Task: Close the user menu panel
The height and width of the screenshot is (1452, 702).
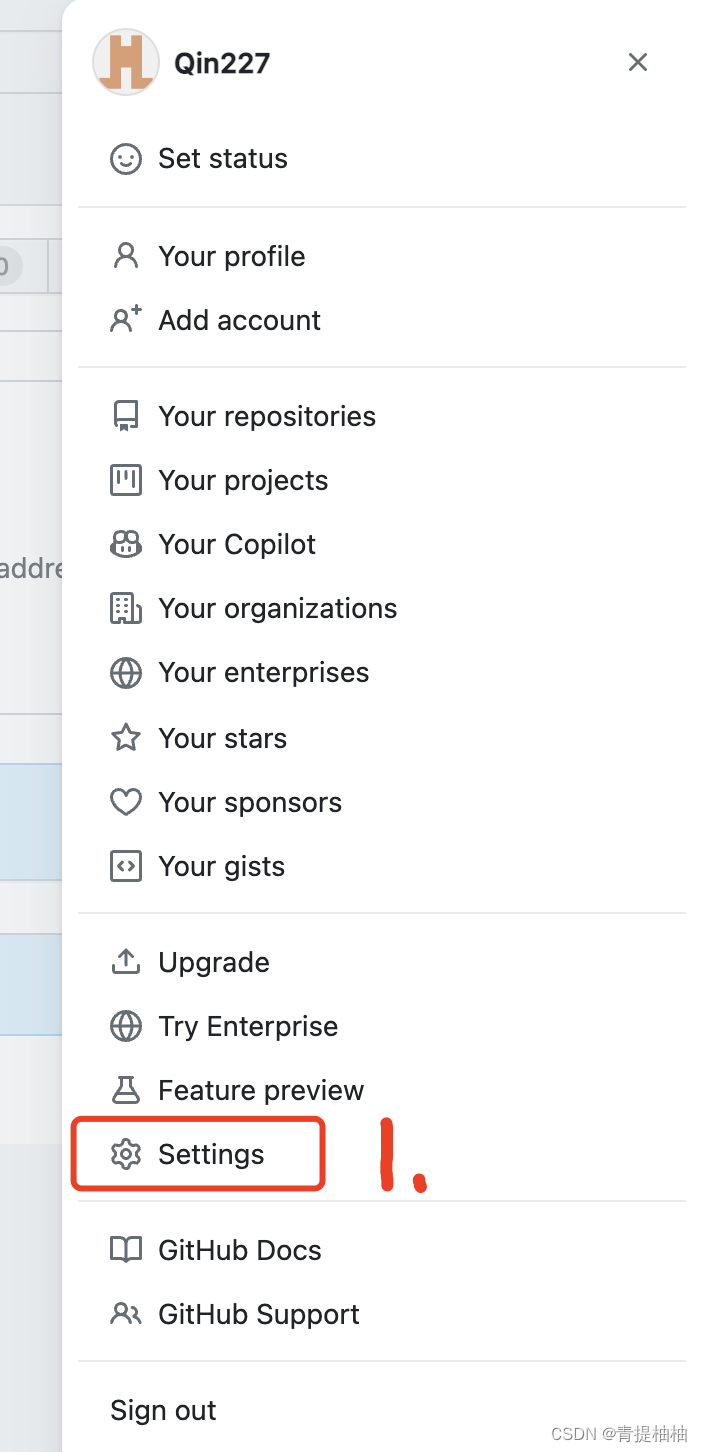Action: coord(638,62)
